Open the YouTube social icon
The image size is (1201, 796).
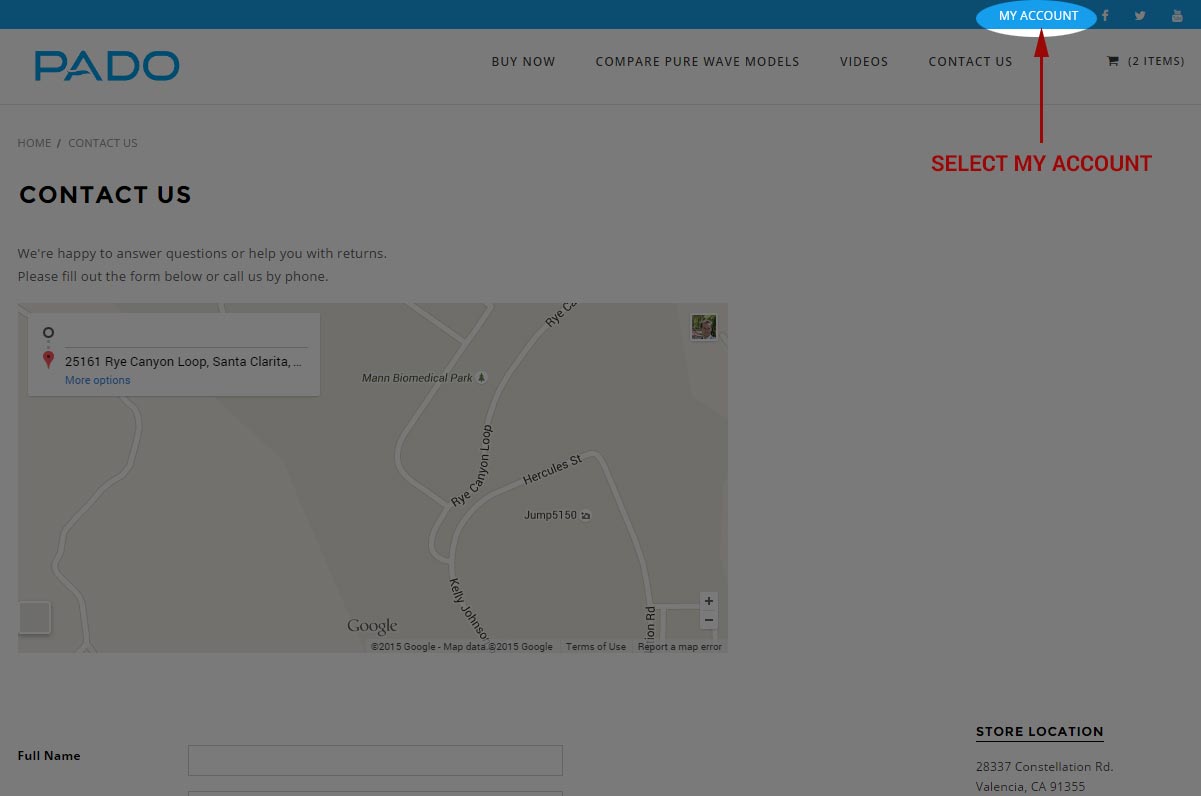[x=1177, y=16]
